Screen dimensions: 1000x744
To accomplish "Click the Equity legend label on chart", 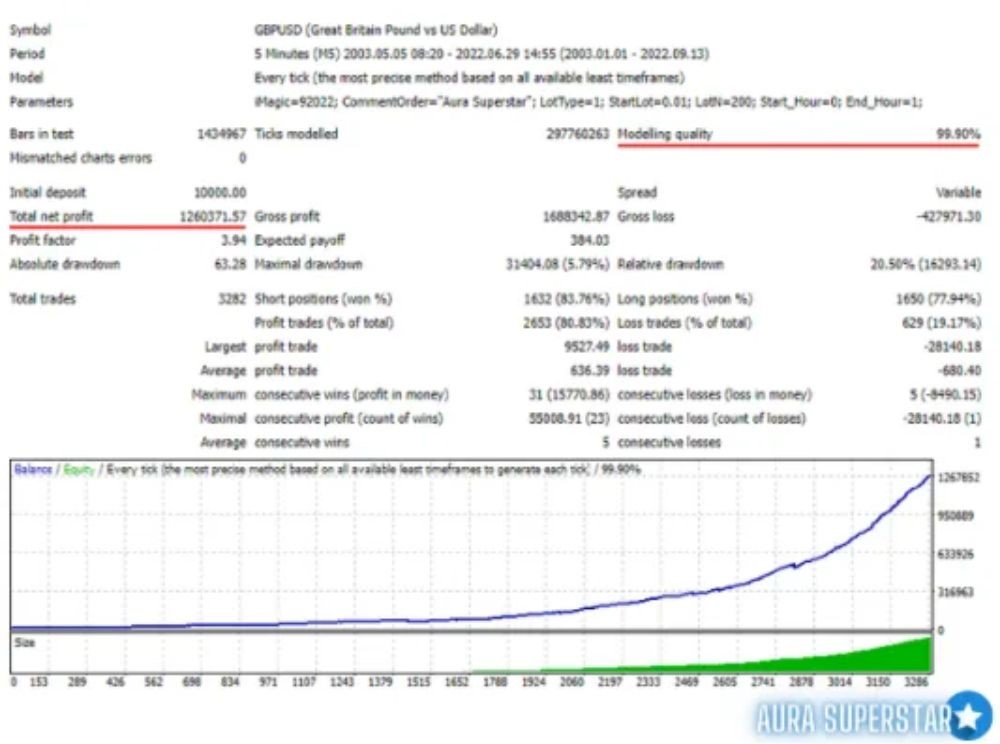I will (80, 469).
